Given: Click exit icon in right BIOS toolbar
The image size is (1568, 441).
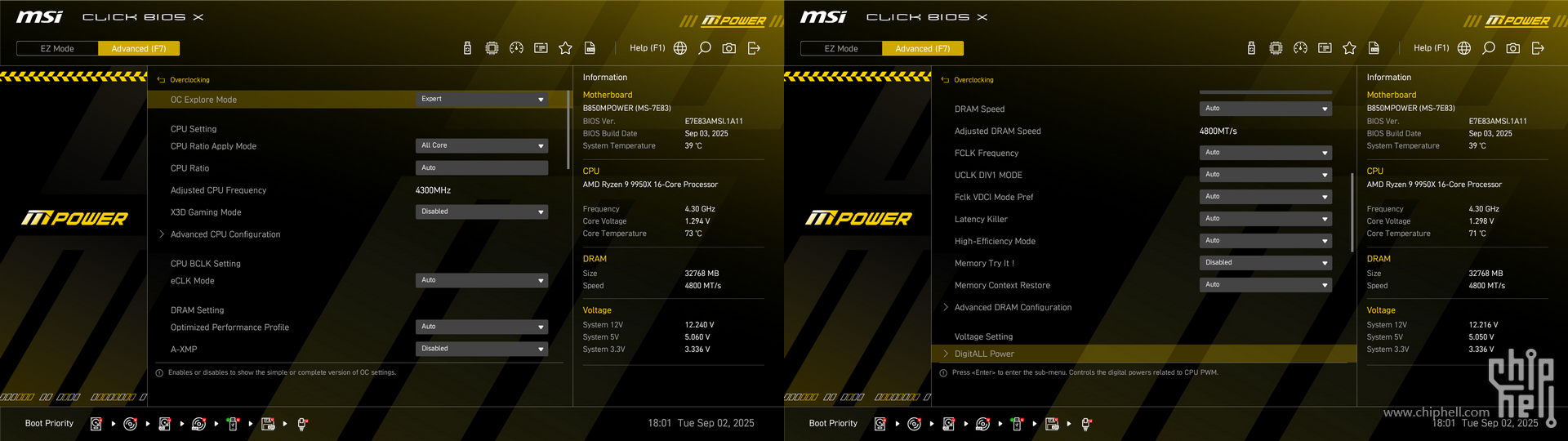Looking at the screenshot, I should pyautogui.click(x=1538, y=48).
